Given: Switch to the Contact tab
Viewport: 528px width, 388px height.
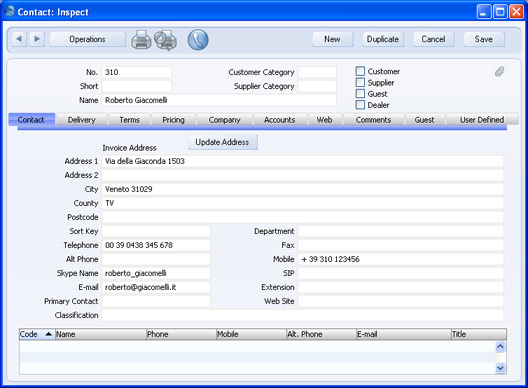Looking at the screenshot, I should point(31,120).
